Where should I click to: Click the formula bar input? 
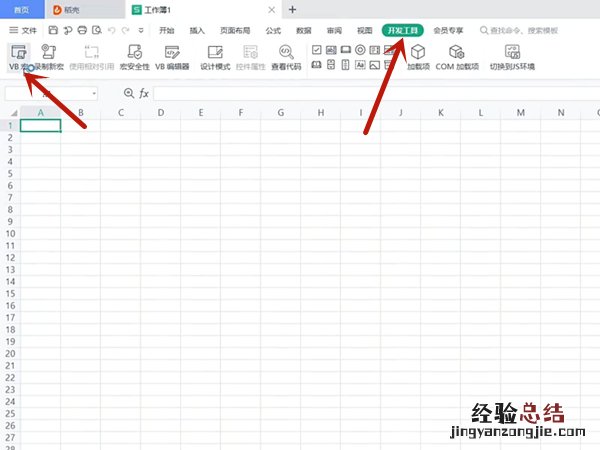pos(377,93)
